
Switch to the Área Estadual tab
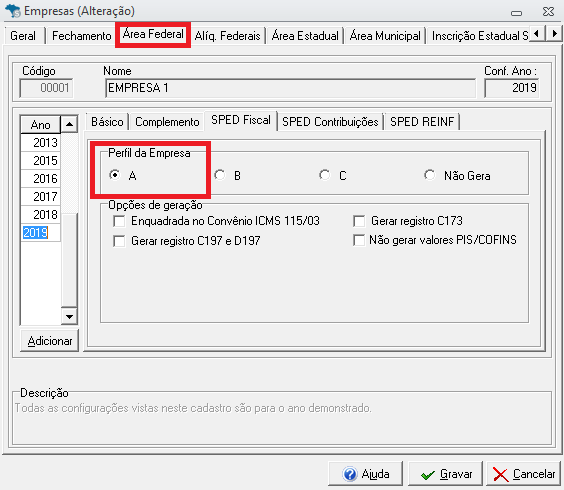coord(305,36)
